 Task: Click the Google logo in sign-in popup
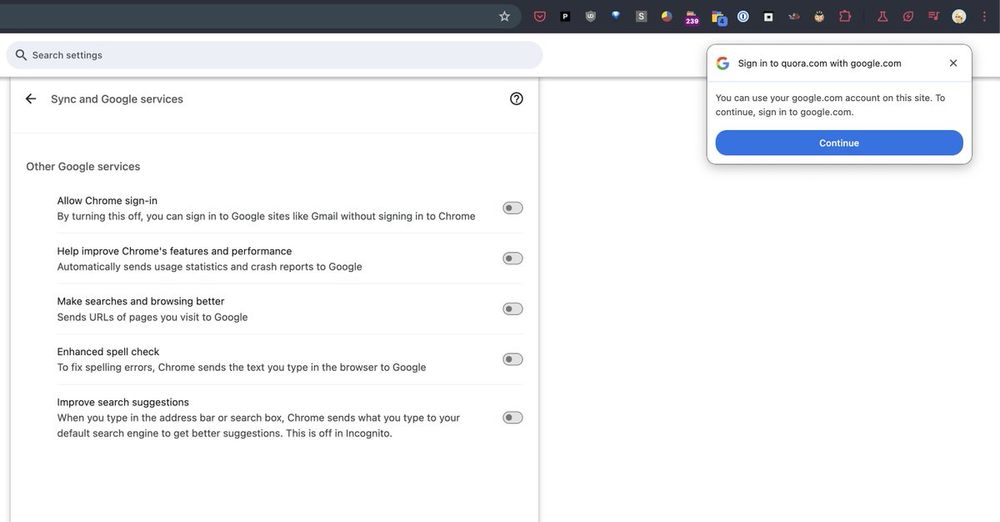point(723,63)
